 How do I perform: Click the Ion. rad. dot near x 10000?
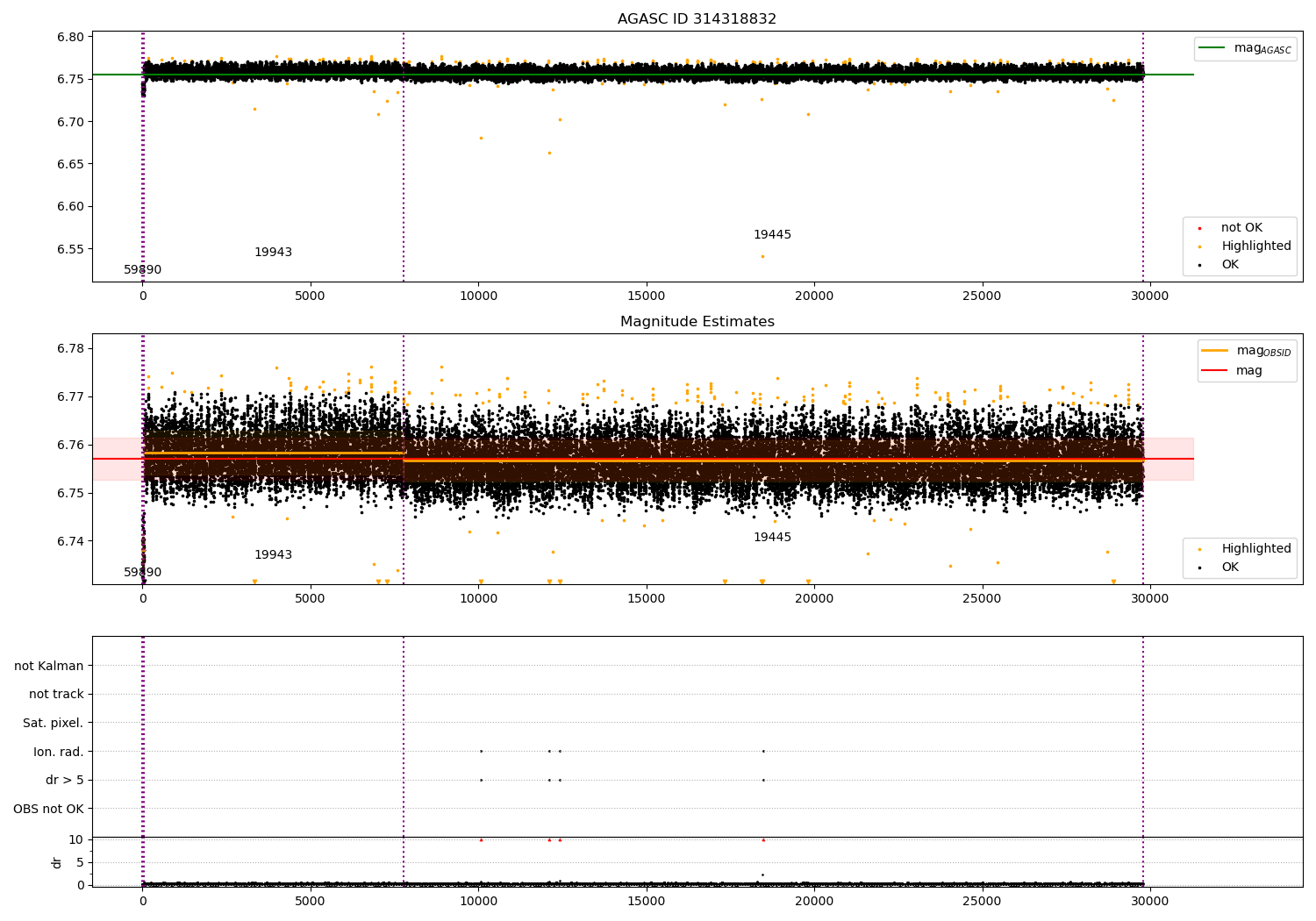coord(481,751)
